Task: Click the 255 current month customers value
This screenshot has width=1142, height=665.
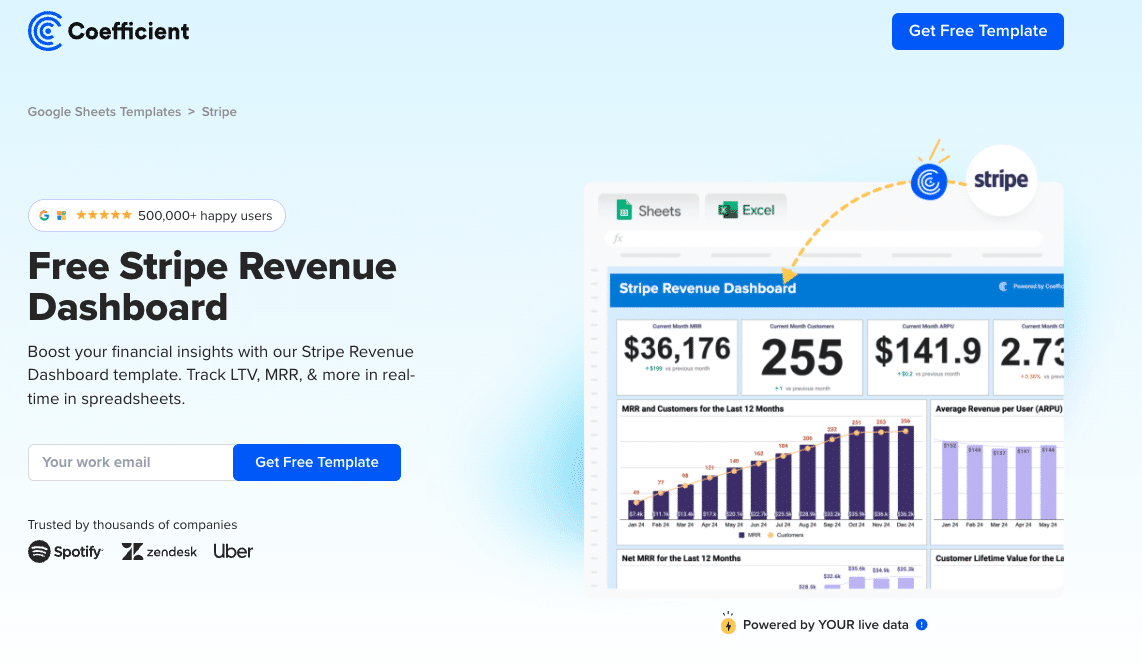Action: tap(802, 358)
